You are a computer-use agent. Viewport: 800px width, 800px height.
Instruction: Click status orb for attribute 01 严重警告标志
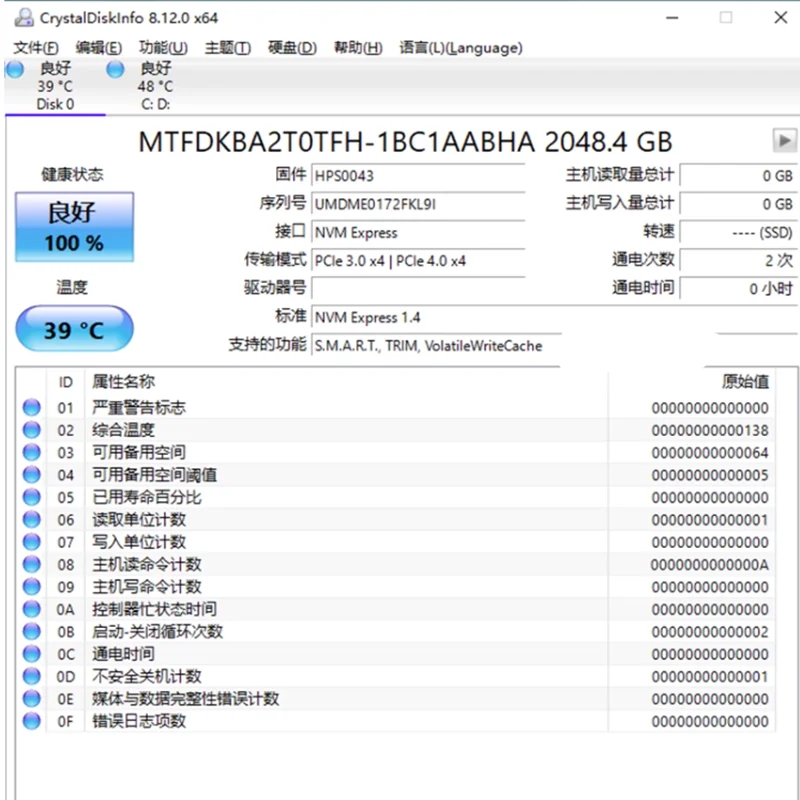pos(32,407)
